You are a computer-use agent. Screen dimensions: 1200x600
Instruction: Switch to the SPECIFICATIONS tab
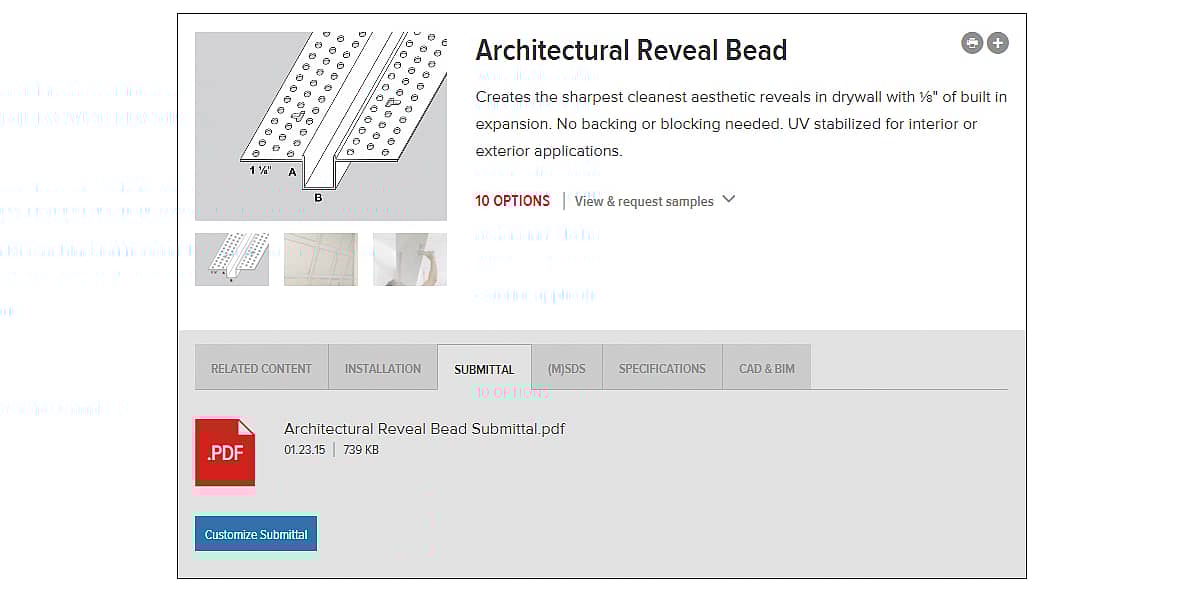[x=662, y=368]
